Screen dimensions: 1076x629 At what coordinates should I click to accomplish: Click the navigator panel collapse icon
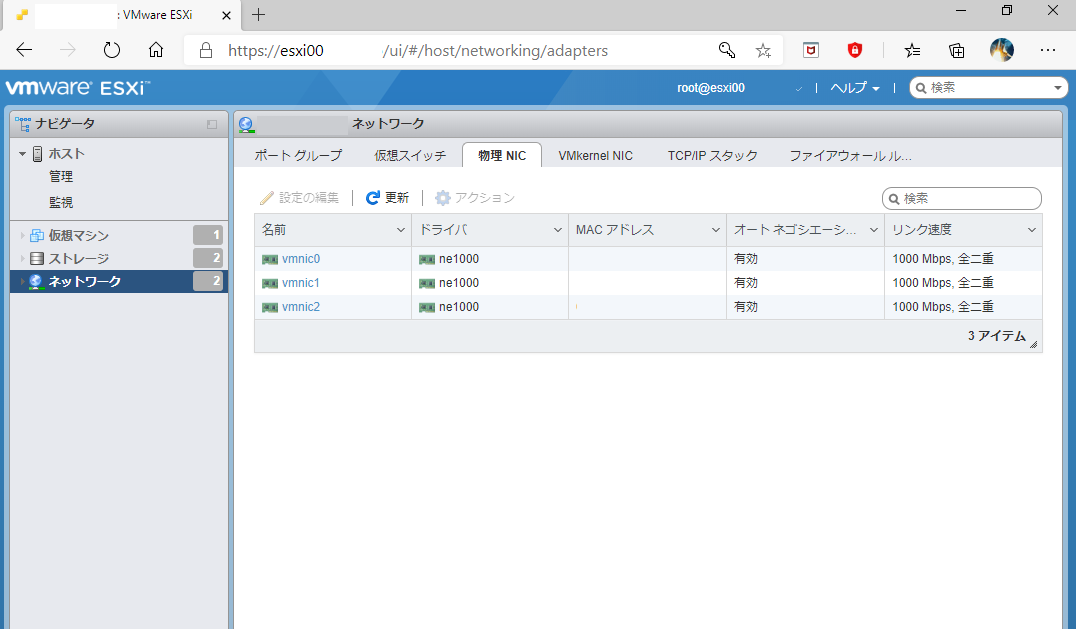212,124
